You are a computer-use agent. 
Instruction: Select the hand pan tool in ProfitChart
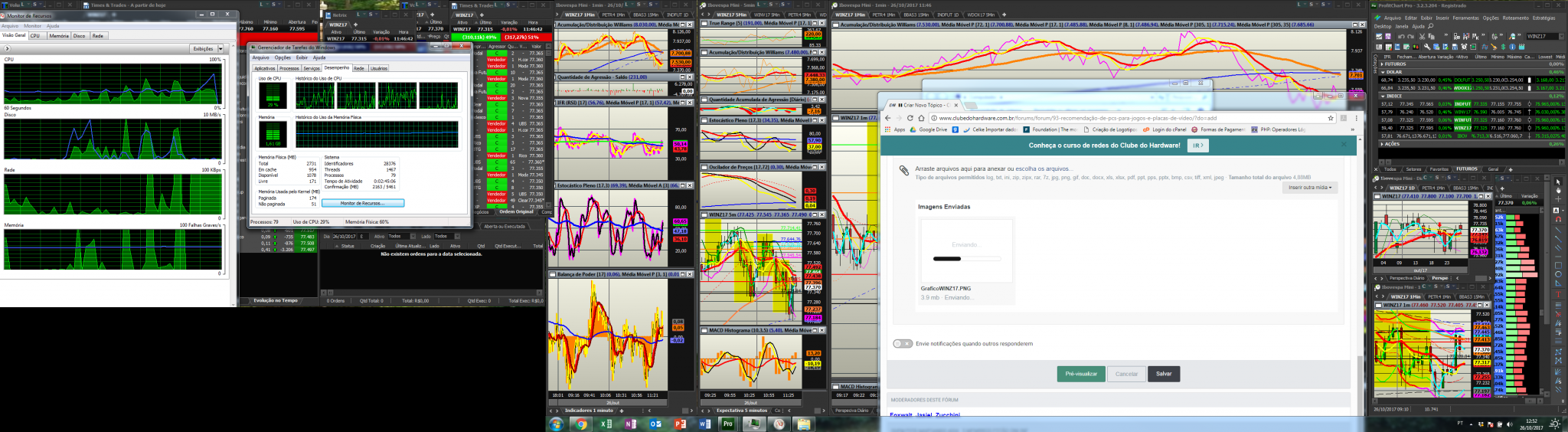[1557, 191]
